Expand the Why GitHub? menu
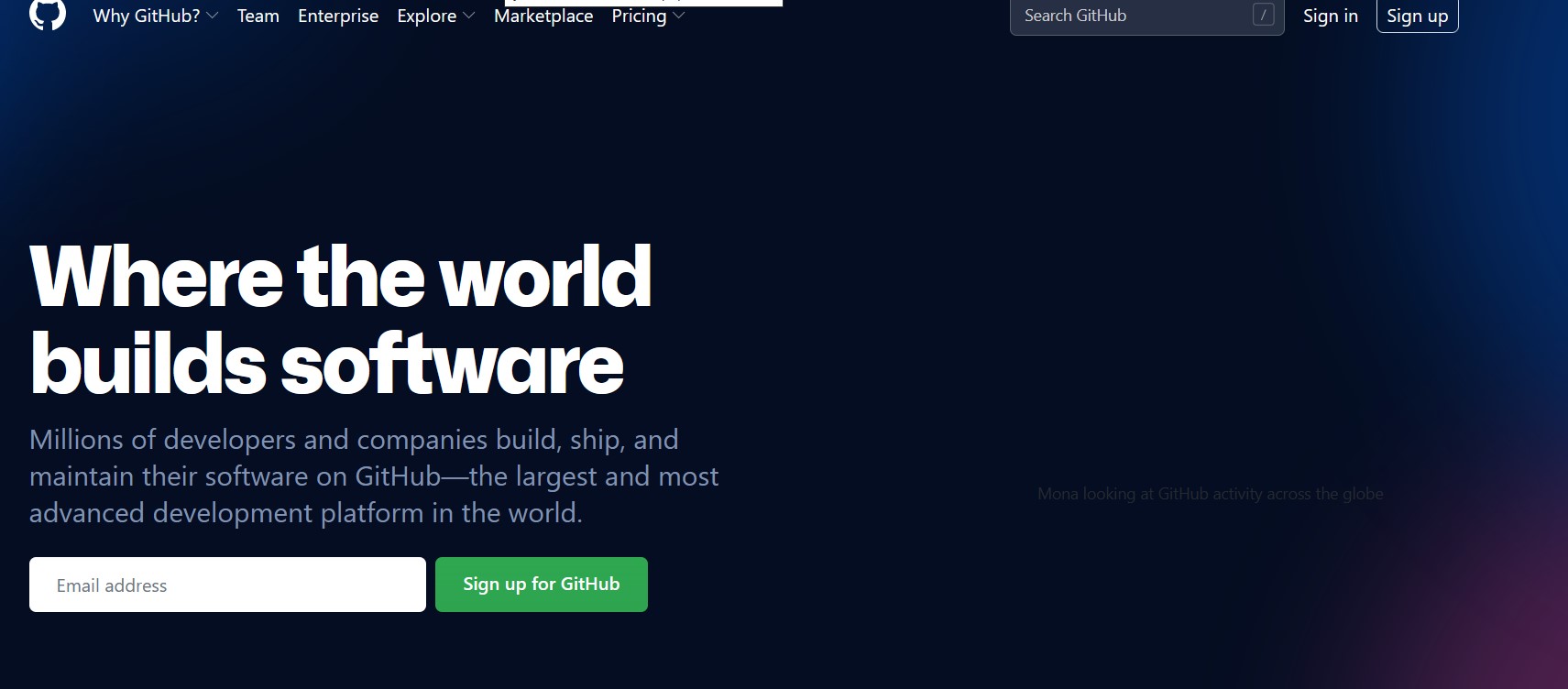 [x=156, y=16]
